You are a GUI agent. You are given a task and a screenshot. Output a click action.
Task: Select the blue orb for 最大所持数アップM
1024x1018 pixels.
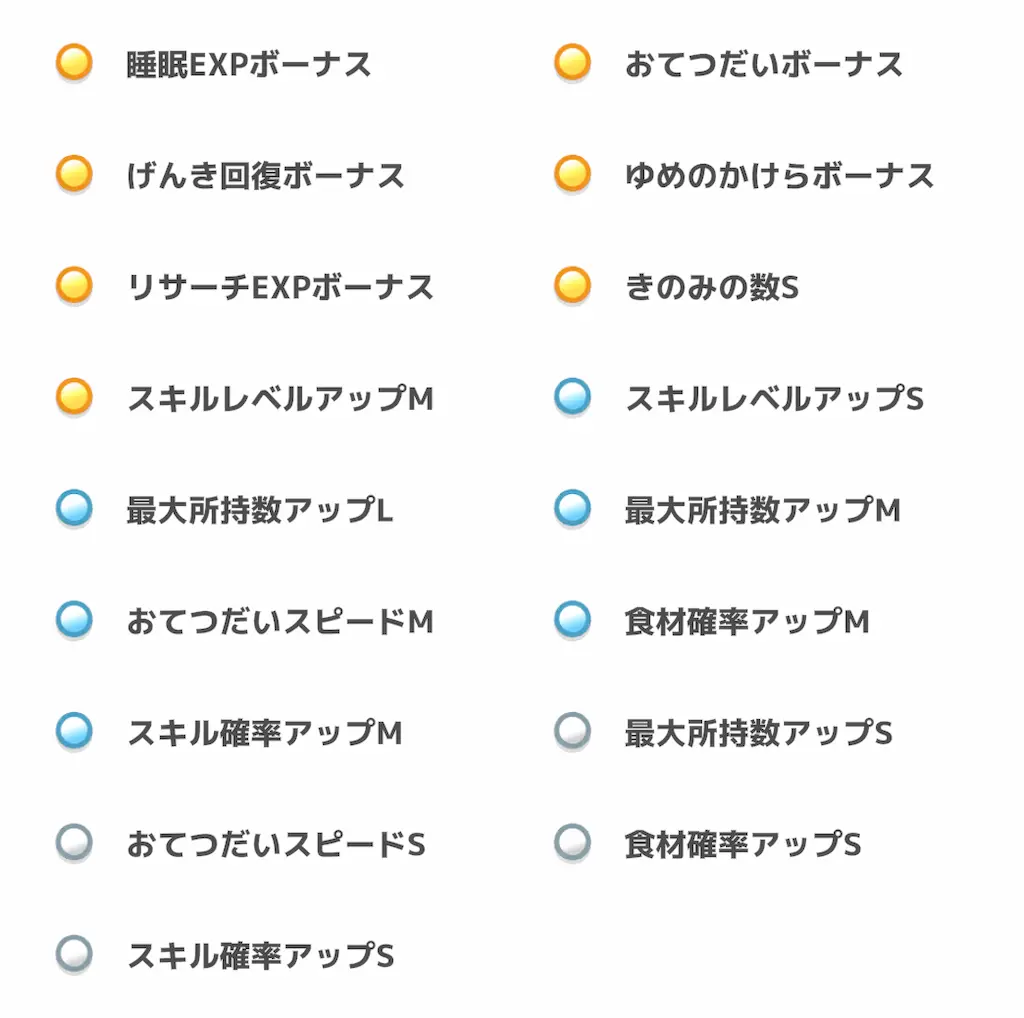point(573,508)
